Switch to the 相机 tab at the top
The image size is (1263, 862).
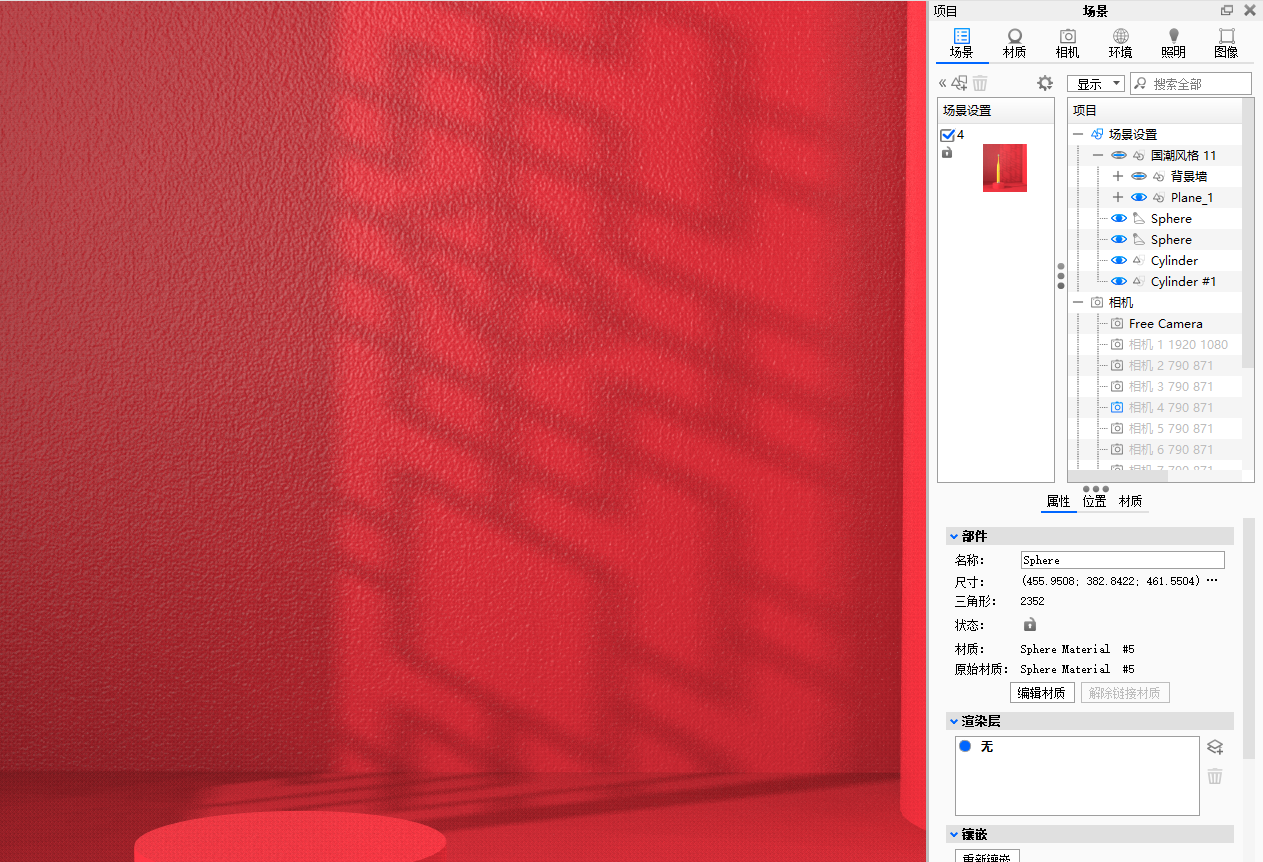pyautogui.click(x=1068, y=44)
